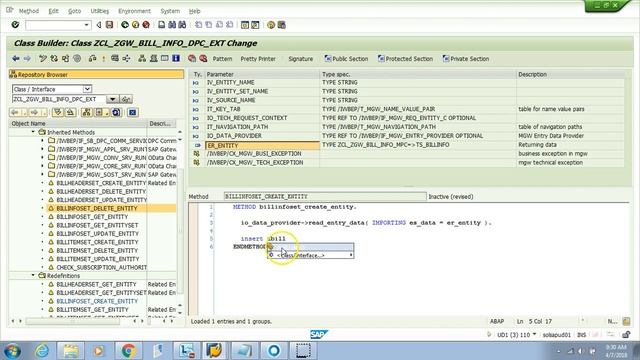Collapse the Redefinitions node
The width and height of the screenshot is (640, 360).
pos(33,276)
